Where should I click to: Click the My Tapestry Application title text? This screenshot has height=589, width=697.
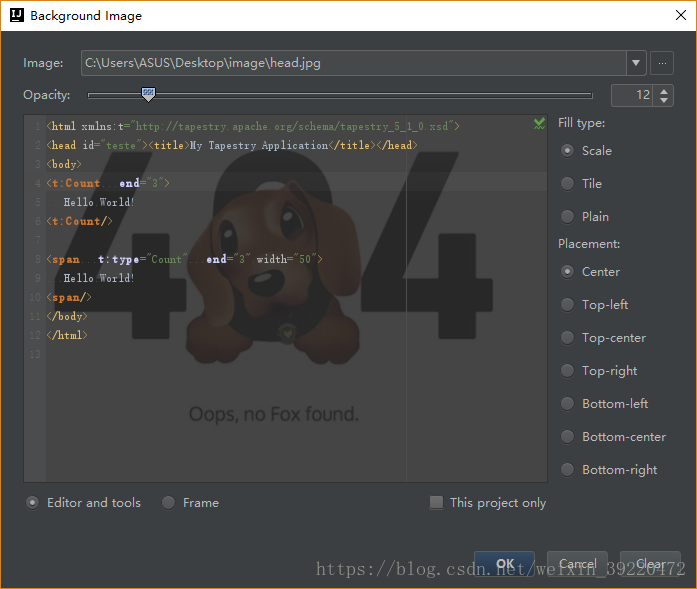259,145
